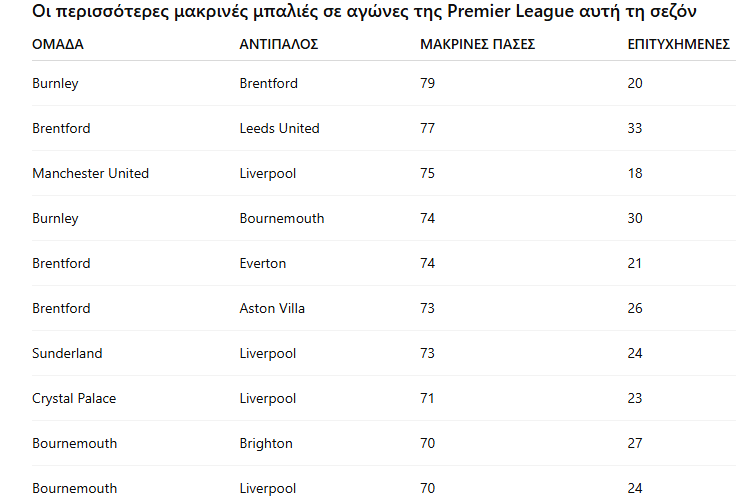Select the Everton opponent cell
The width and height of the screenshot is (736, 502).
click(x=263, y=263)
